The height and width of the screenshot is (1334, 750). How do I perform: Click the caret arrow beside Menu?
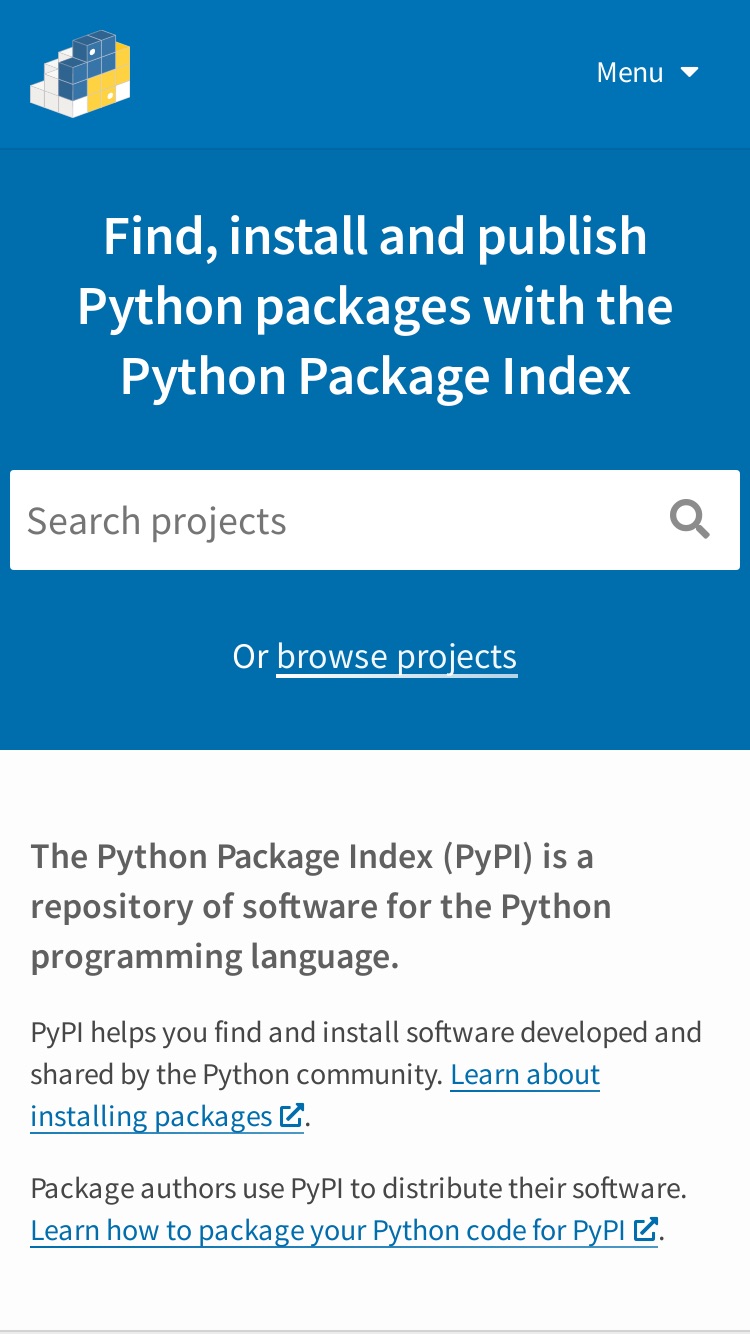click(689, 72)
